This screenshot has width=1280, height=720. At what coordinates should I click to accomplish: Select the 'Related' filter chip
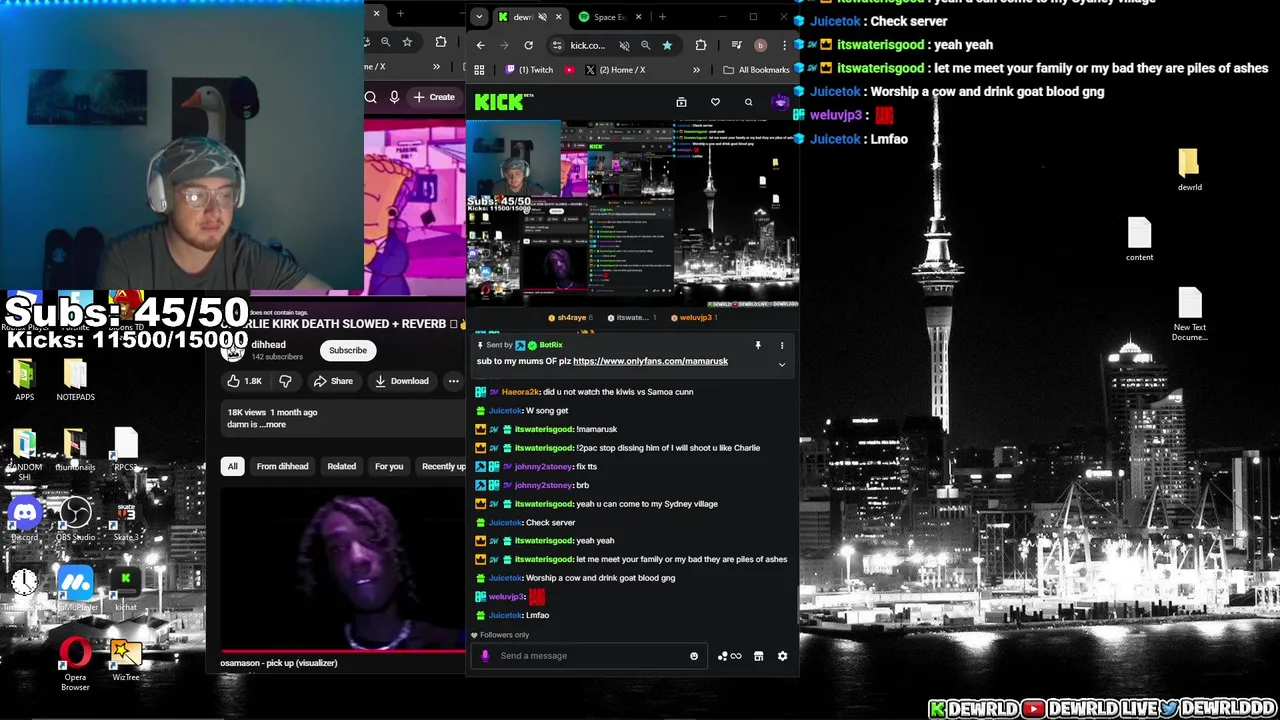341,466
